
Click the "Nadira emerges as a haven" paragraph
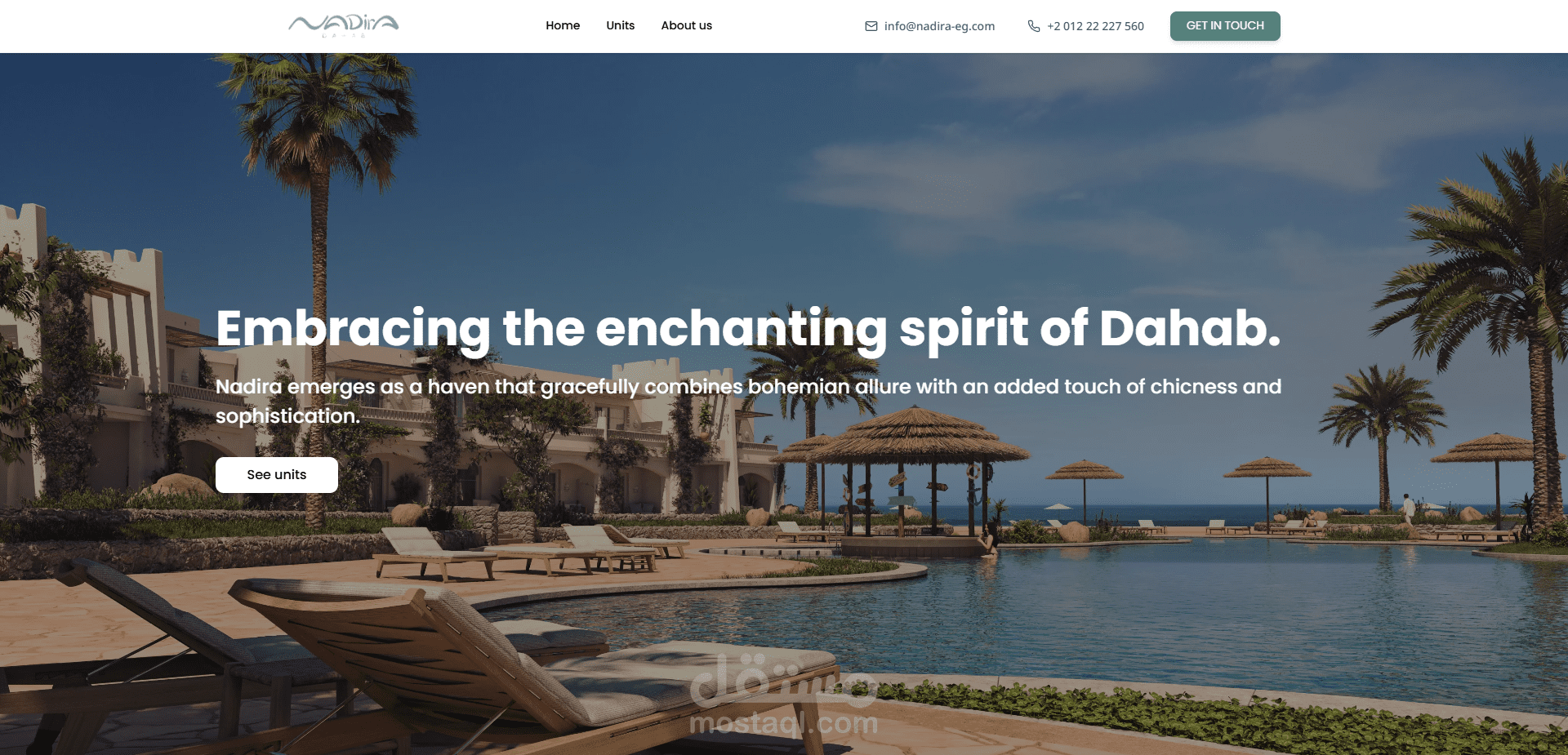[748, 401]
